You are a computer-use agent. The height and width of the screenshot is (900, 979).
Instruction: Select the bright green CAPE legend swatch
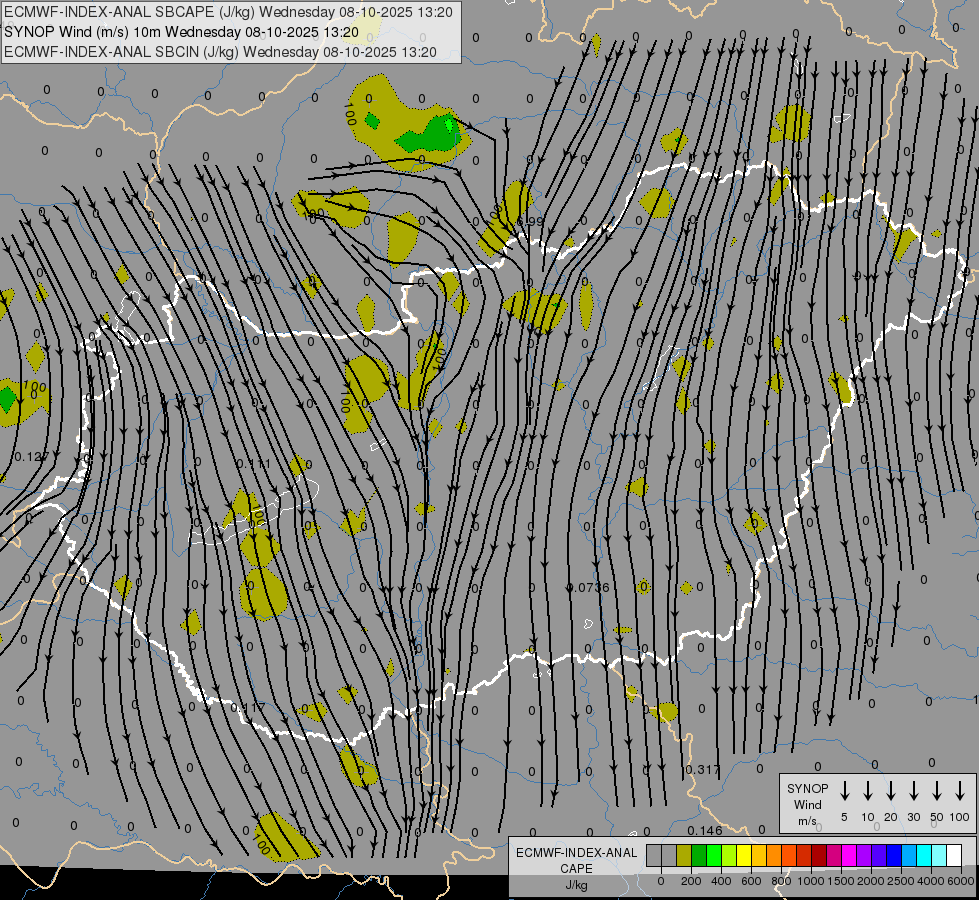714,855
